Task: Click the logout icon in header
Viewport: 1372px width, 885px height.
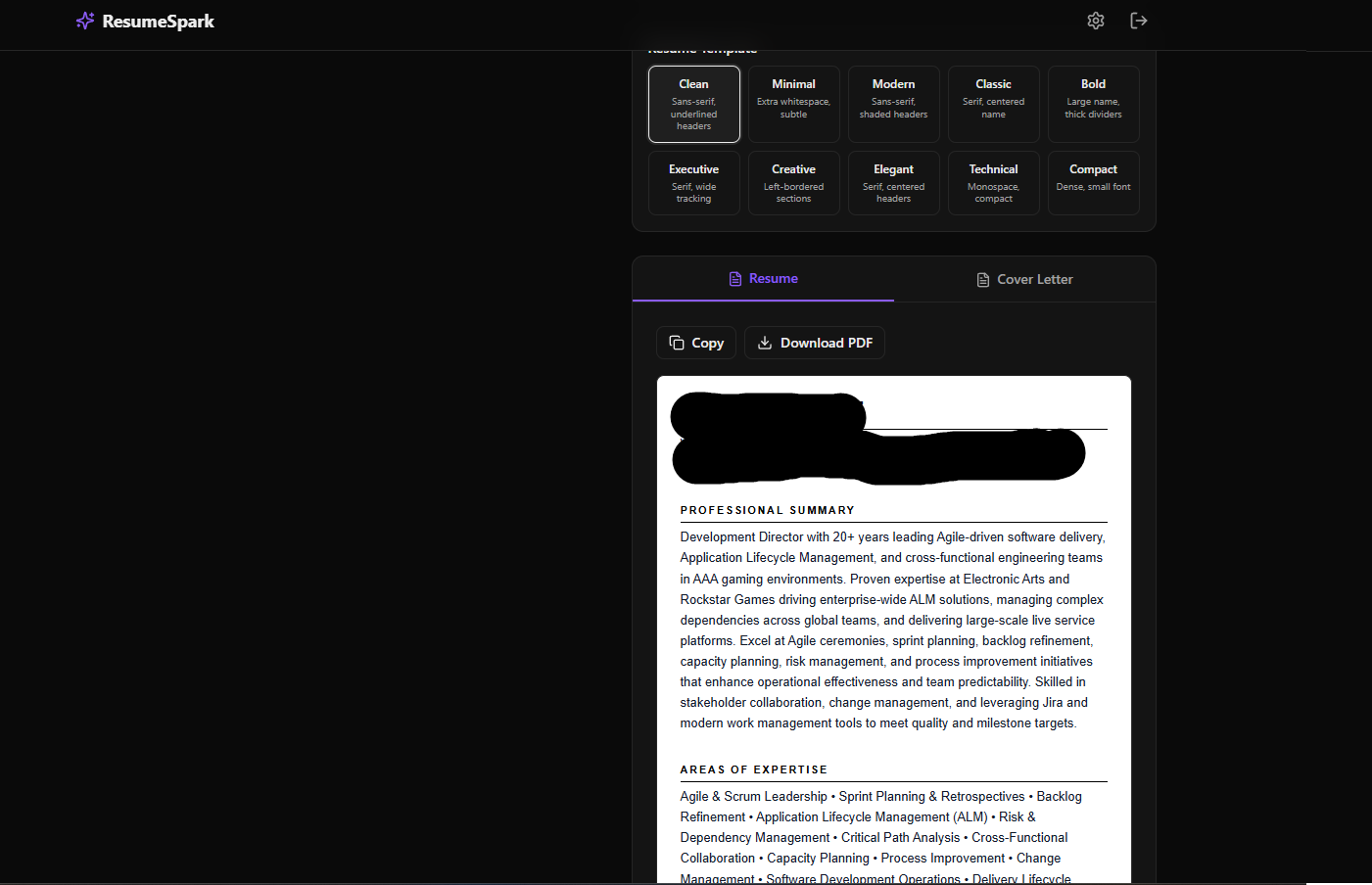Action: pos(1139,21)
